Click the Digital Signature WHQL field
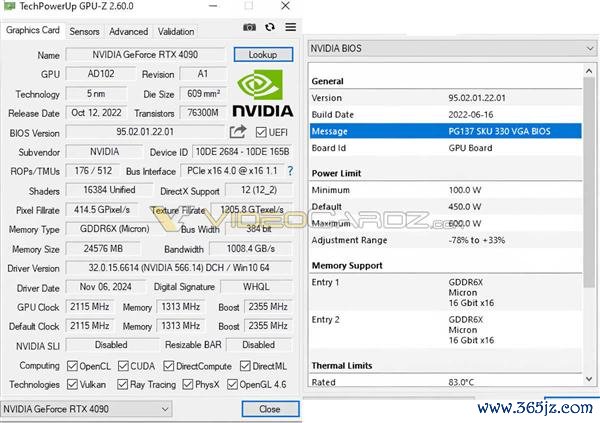Image resolution: width=600 pixels, height=423 pixels. [x=256, y=287]
